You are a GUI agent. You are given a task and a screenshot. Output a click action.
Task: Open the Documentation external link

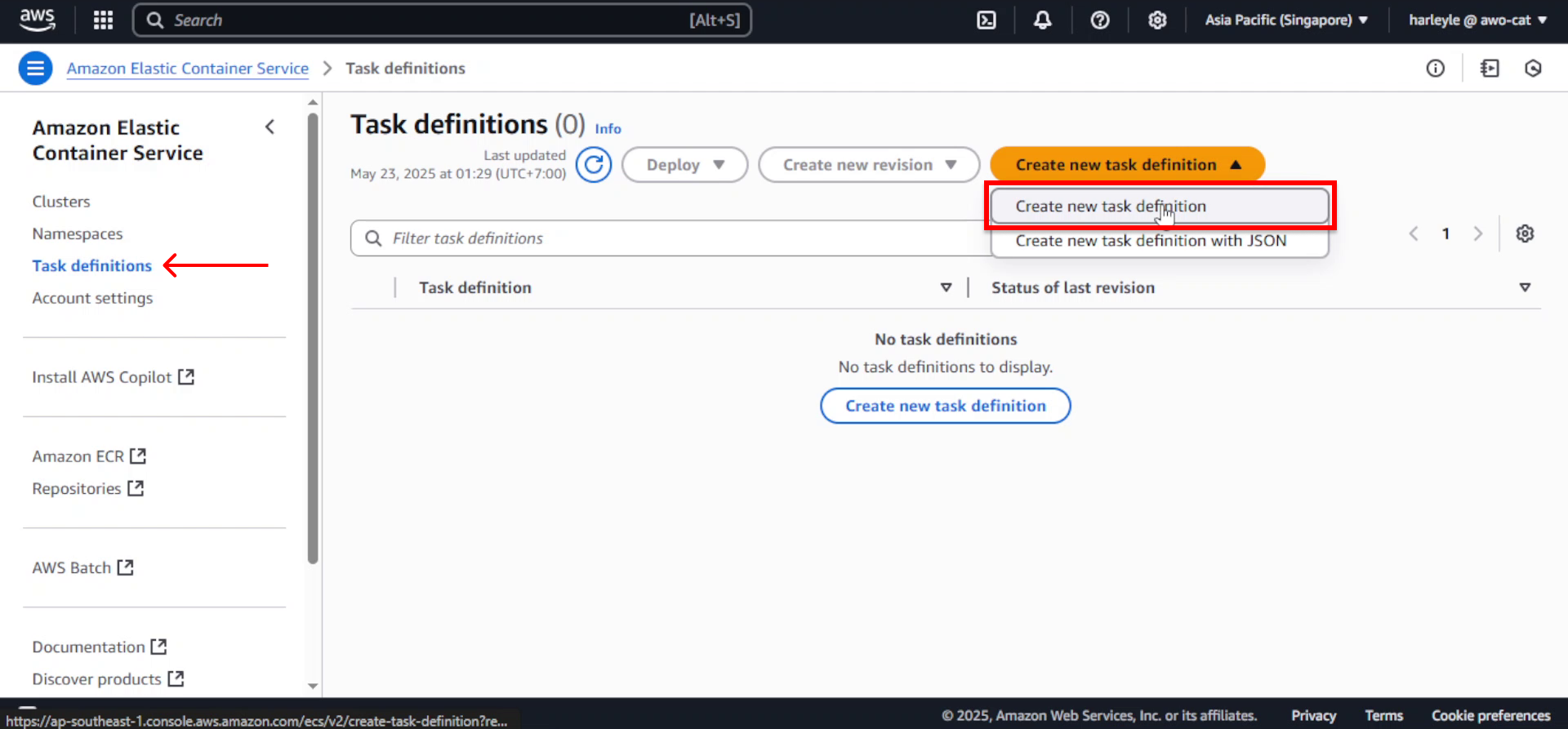click(x=100, y=647)
